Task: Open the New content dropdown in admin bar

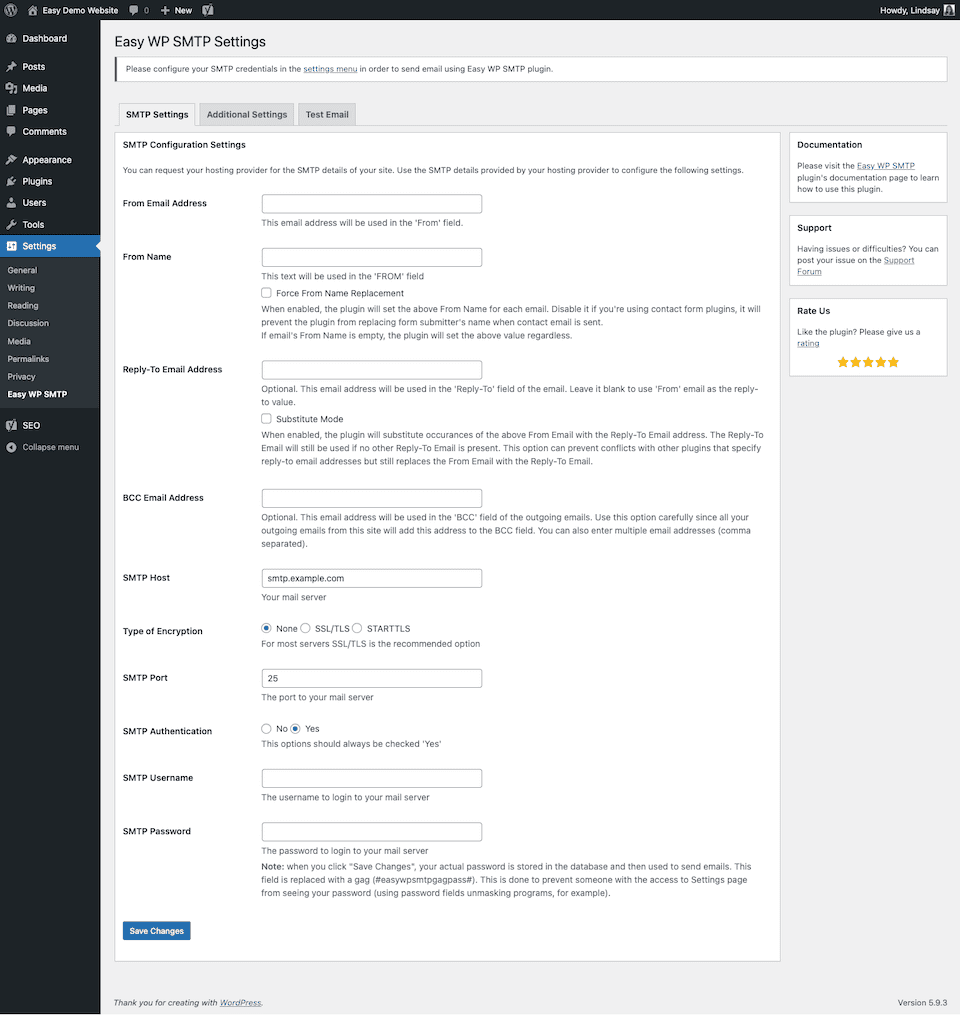Action: [x=176, y=10]
